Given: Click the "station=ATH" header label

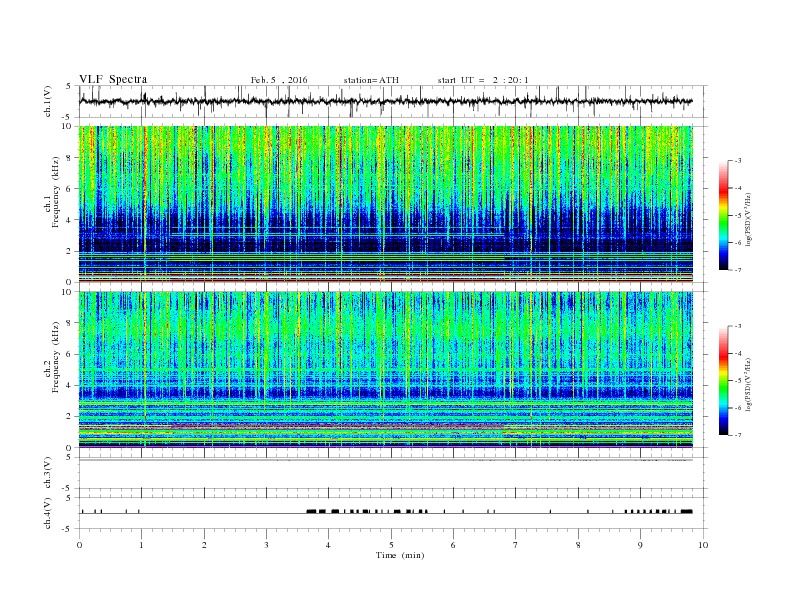Looking at the screenshot, I should [371, 80].
